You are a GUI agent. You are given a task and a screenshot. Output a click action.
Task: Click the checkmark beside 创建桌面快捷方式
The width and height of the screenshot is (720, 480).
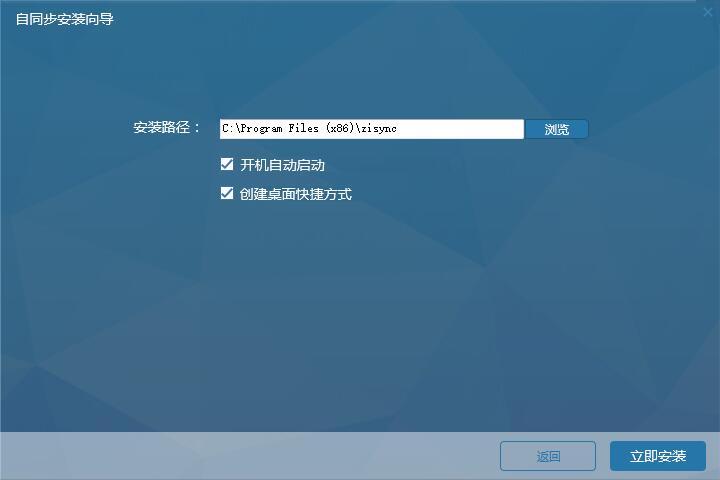pos(227,193)
